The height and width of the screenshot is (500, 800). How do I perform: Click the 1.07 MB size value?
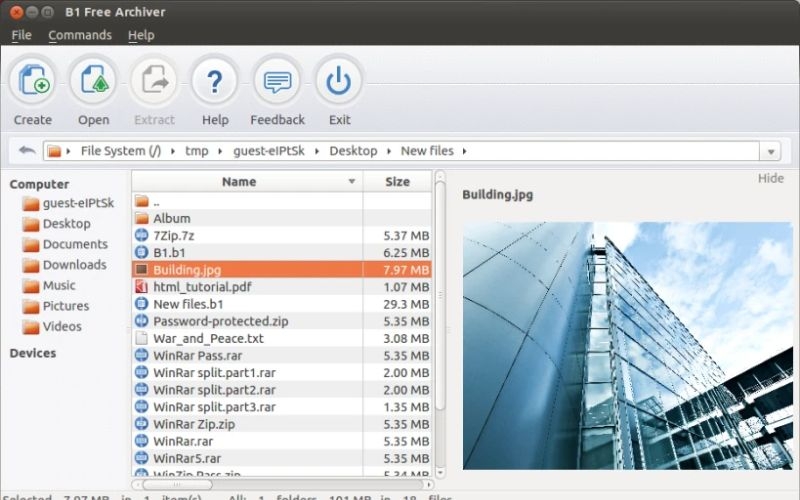(x=406, y=287)
